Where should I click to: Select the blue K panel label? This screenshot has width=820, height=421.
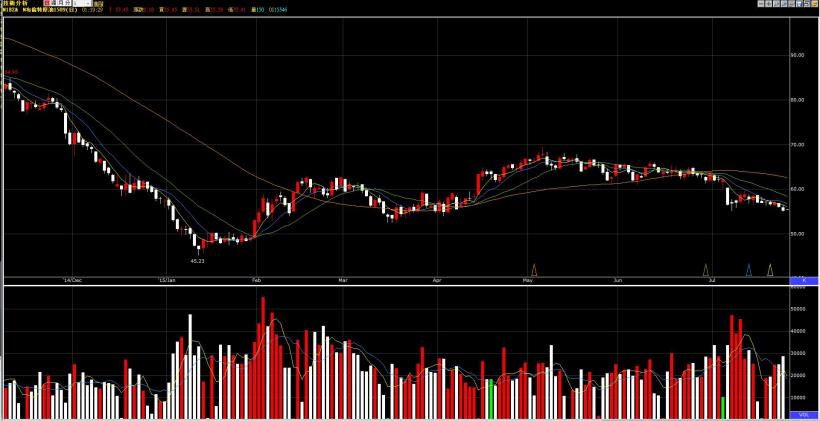pos(804,281)
